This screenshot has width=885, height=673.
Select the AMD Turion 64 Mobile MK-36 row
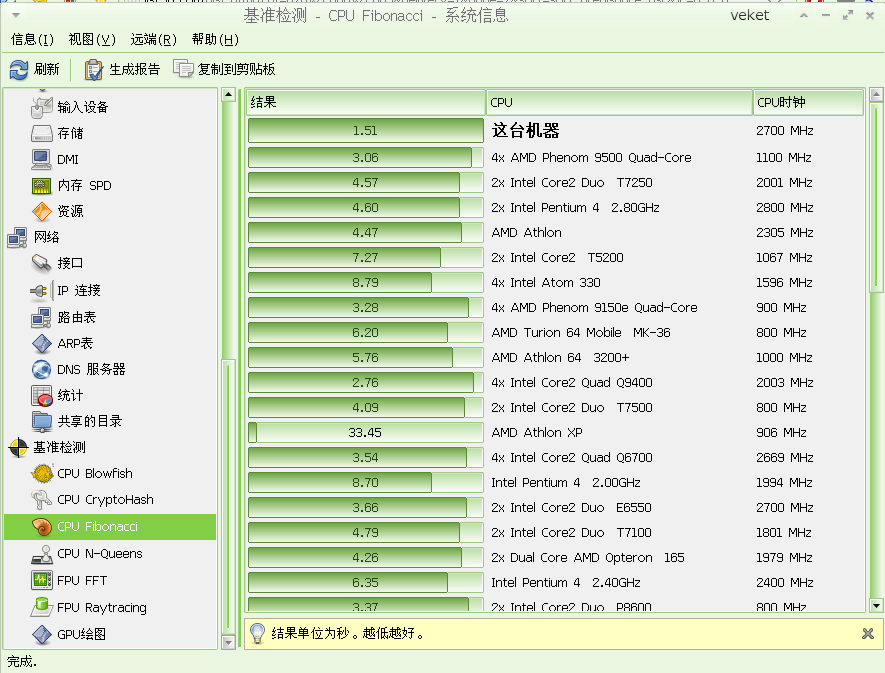click(x=555, y=333)
